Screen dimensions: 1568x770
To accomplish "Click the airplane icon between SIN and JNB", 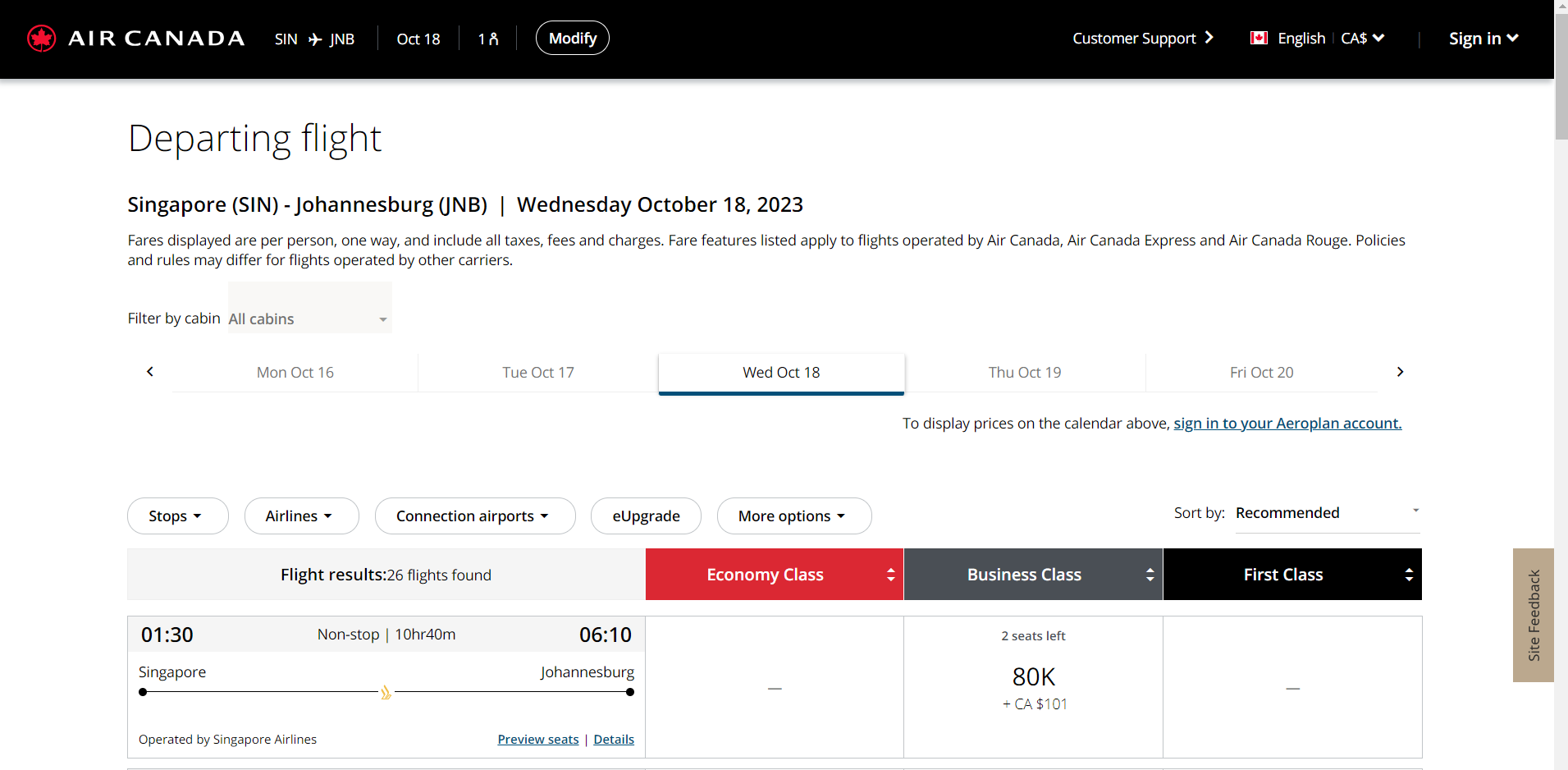I will [315, 39].
